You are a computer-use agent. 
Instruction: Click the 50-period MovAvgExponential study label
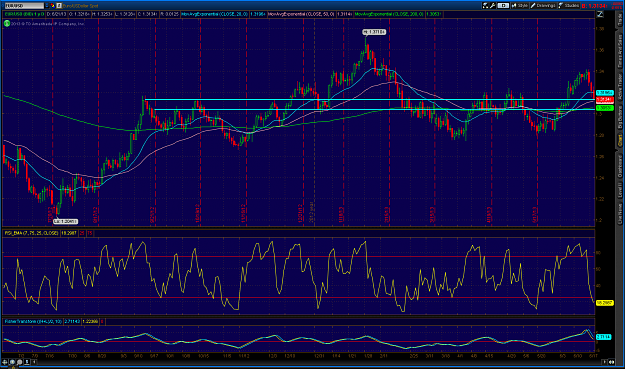click(x=302, y=14)
